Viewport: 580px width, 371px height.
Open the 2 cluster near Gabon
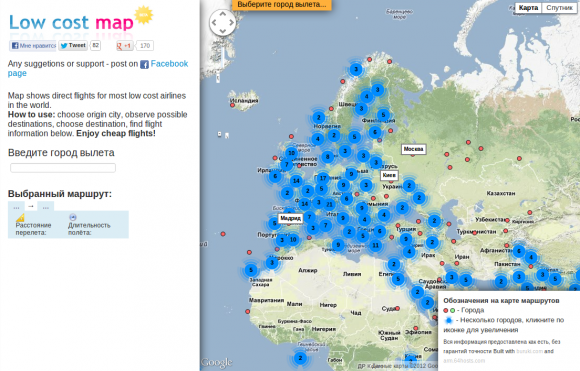(300, 358)
